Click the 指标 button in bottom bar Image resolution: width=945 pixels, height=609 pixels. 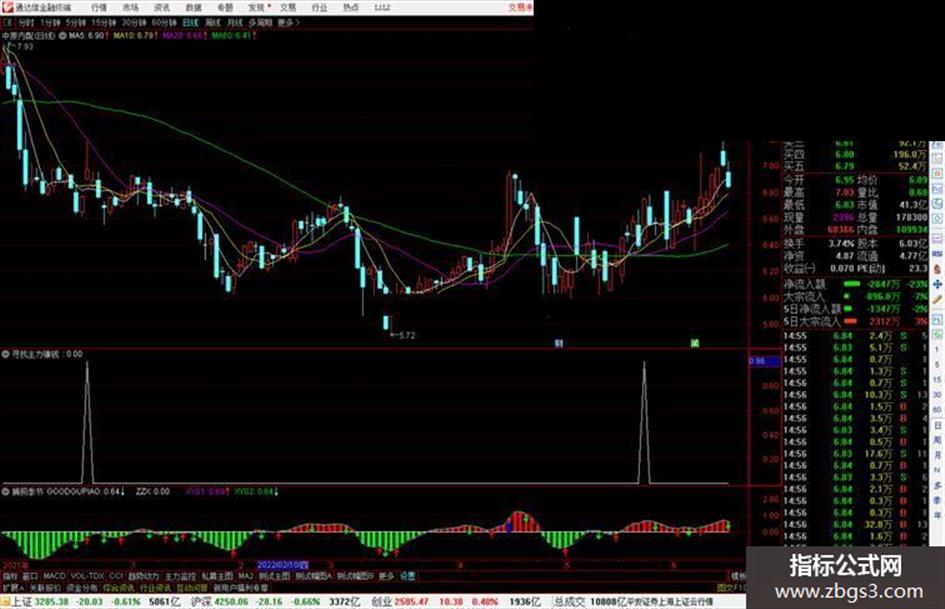click(x=10, y=576)
